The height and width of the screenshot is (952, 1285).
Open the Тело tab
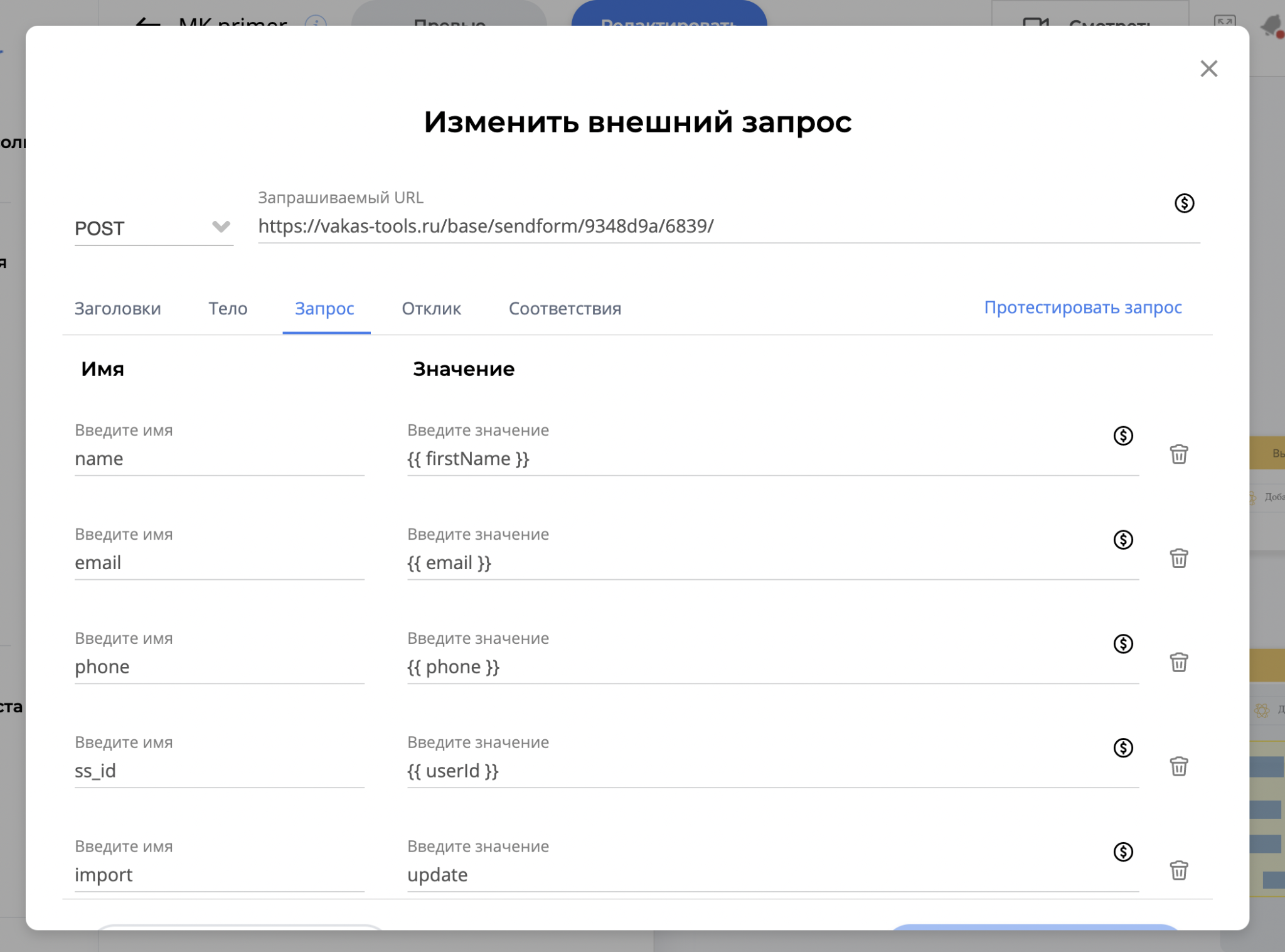[x=228, y=309]
